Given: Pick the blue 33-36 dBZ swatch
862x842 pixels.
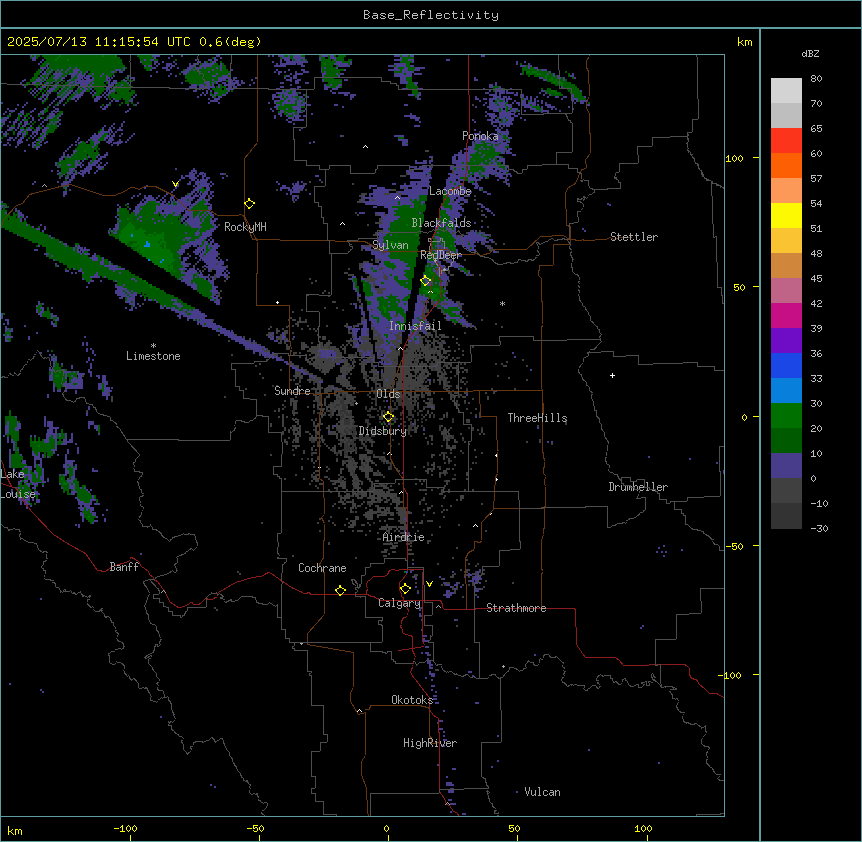Looking at the screenshot, I should pyautogui.click(x=786, y=365).
